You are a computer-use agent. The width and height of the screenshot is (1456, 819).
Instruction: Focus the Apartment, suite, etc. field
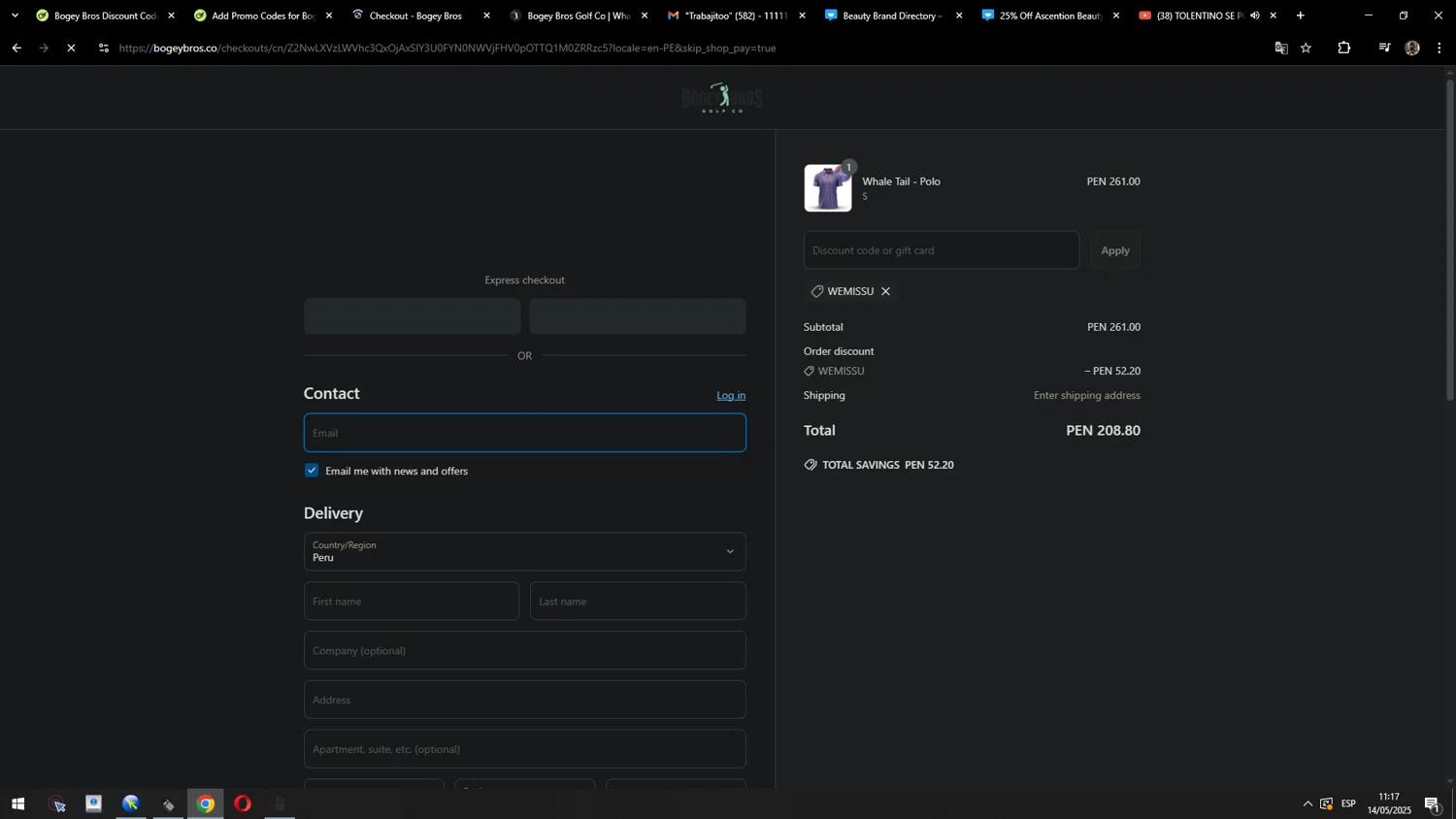tap(525, 749)
